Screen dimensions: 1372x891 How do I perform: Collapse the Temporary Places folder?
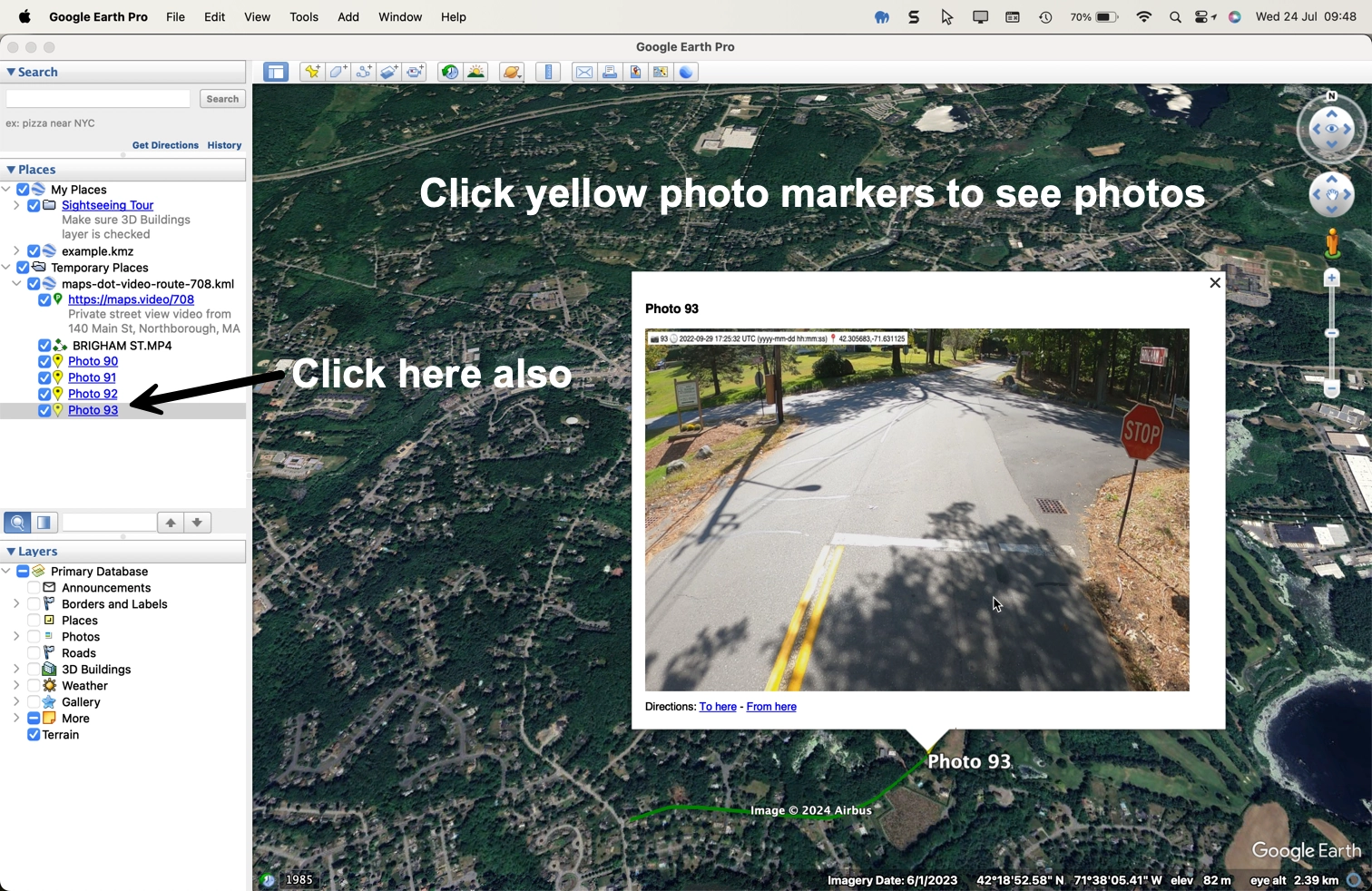pyautogui.click(x=6, y=268)
